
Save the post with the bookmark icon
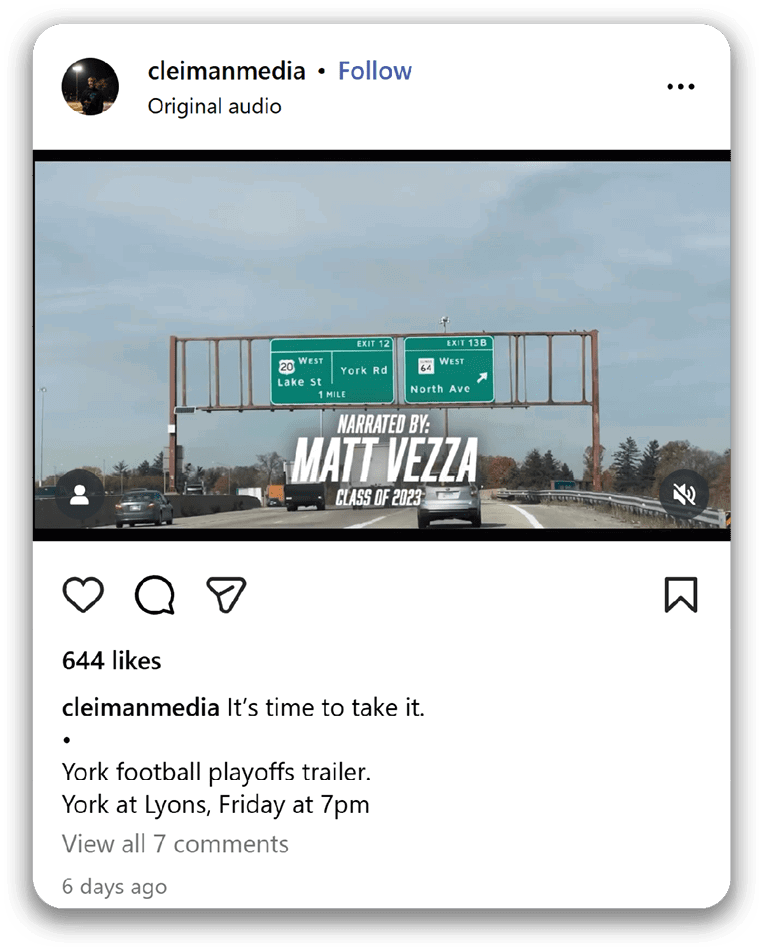tap(681, 594)
